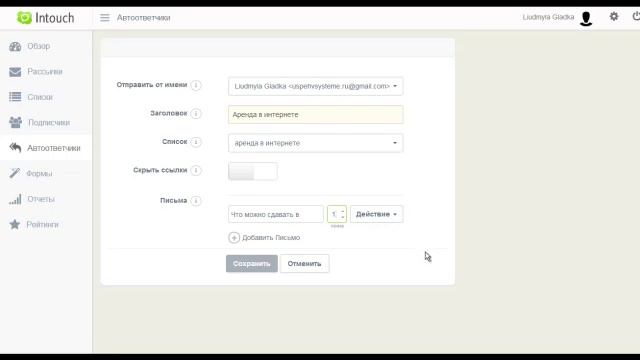Click the Отменить button
Image resolution: width=640 pixels, height=360 pixels.
tap(304, 264)
